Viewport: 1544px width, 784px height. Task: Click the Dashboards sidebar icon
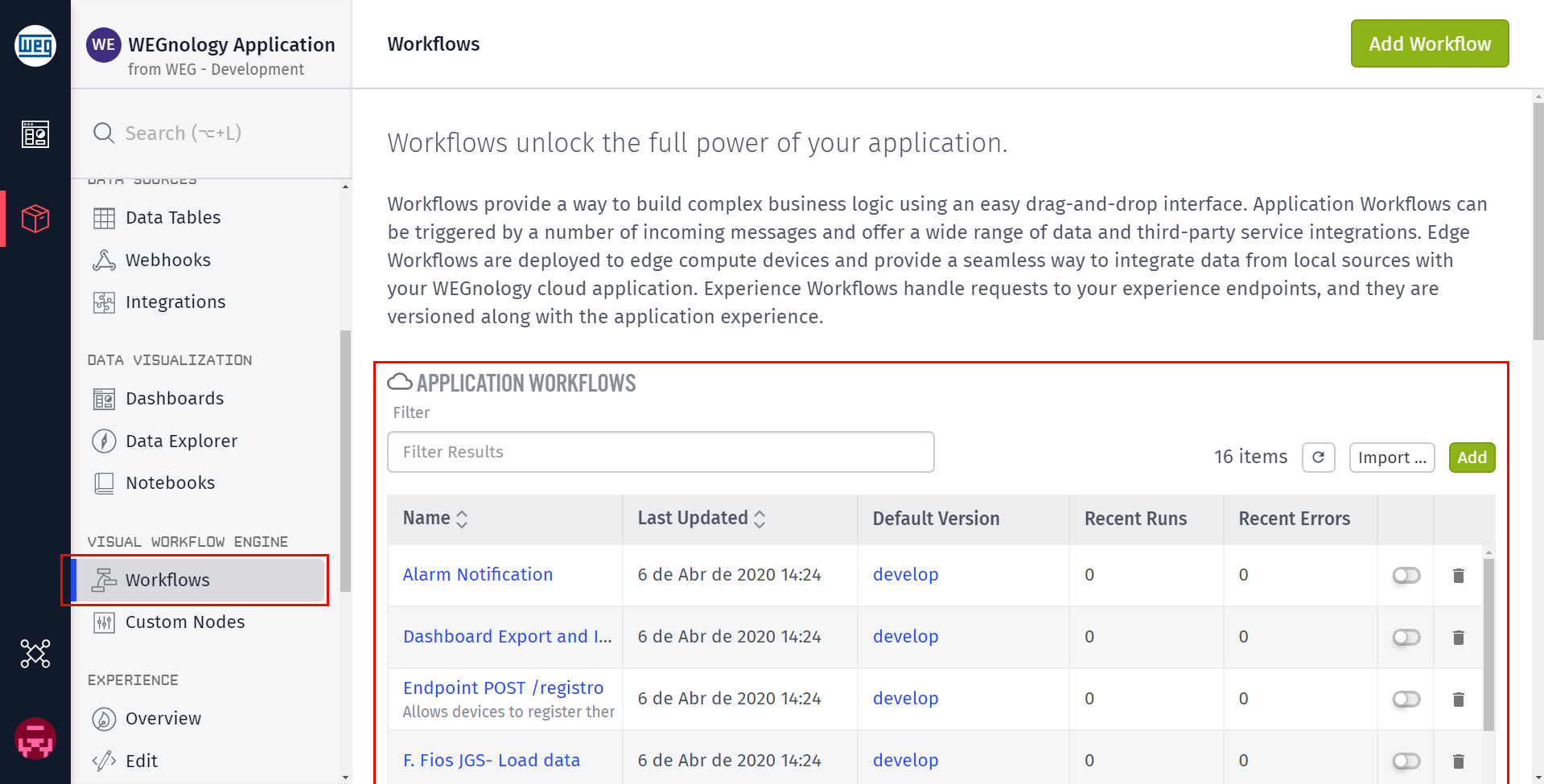point(104,399)
